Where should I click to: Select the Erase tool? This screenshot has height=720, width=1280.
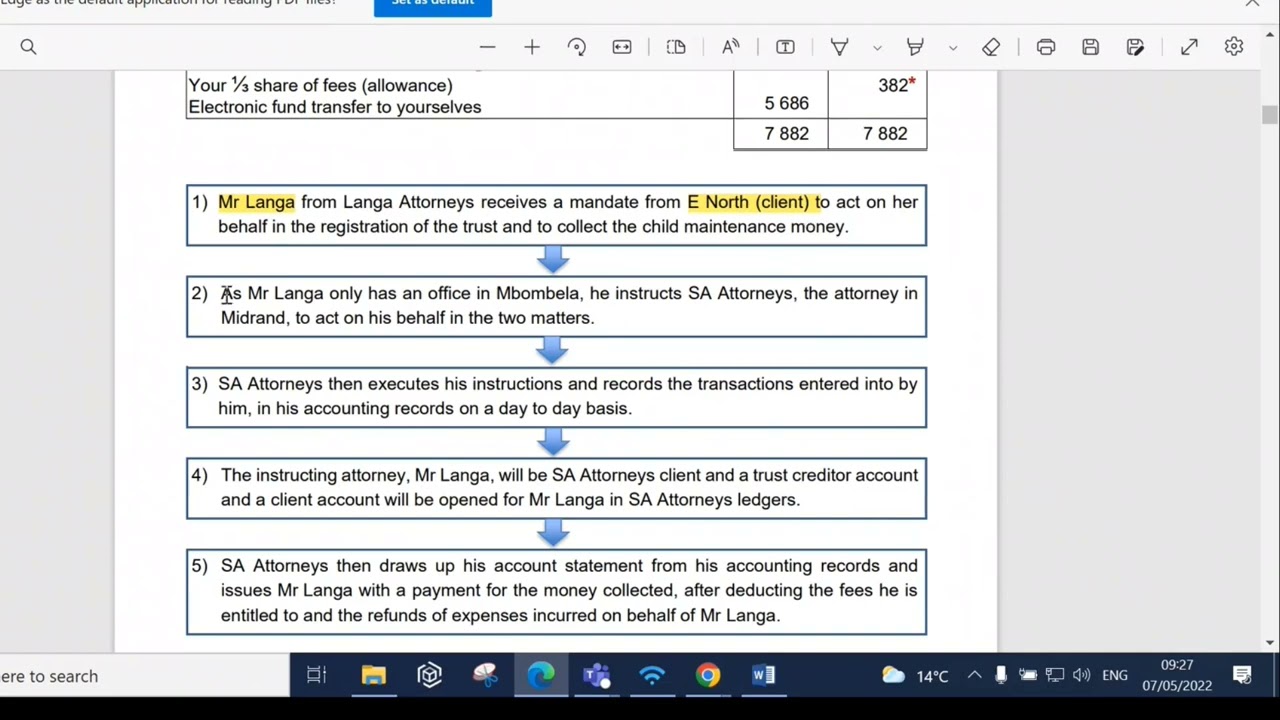coord(991,47)
